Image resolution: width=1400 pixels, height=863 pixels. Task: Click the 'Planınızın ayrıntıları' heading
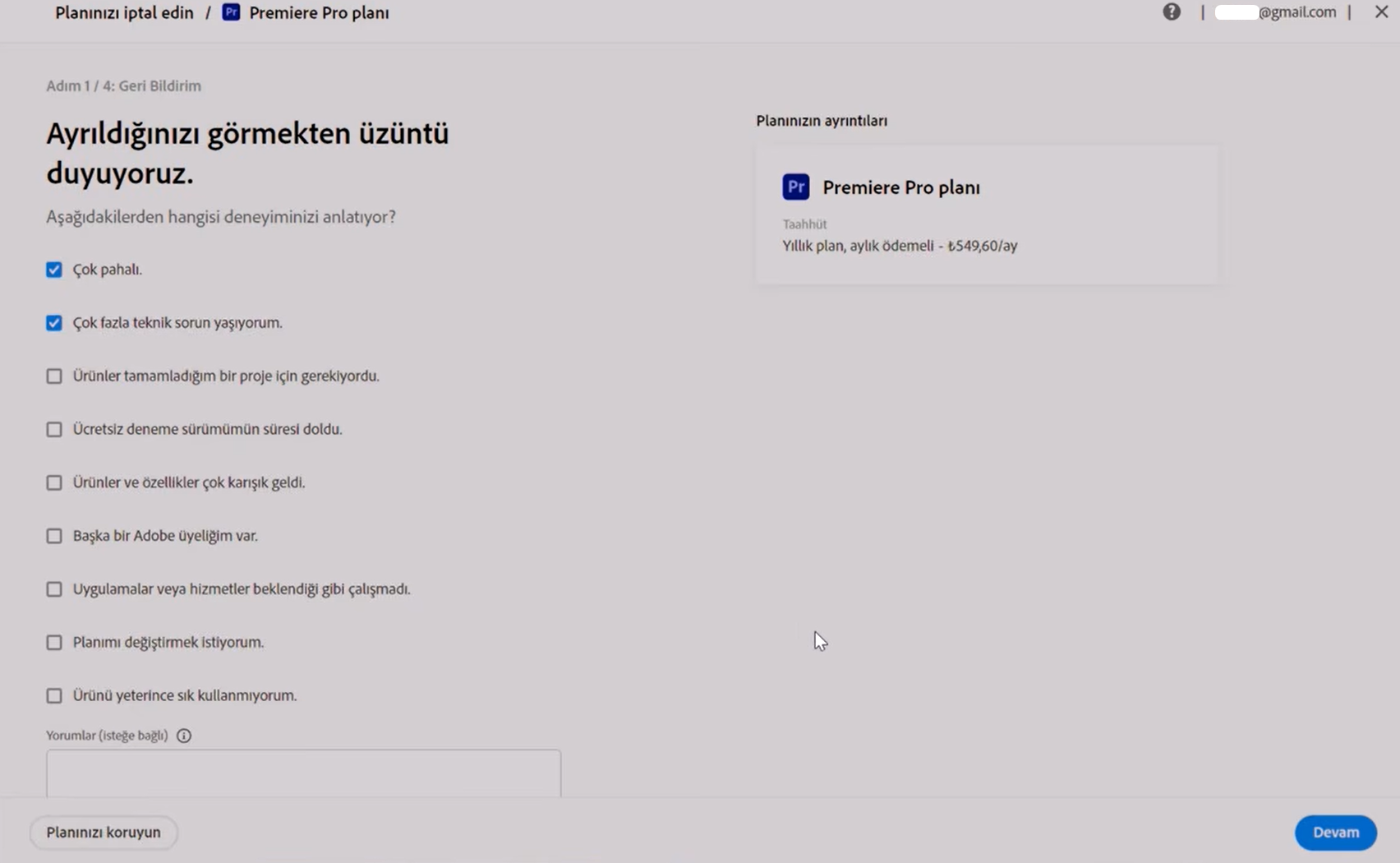tap(822, 121)
